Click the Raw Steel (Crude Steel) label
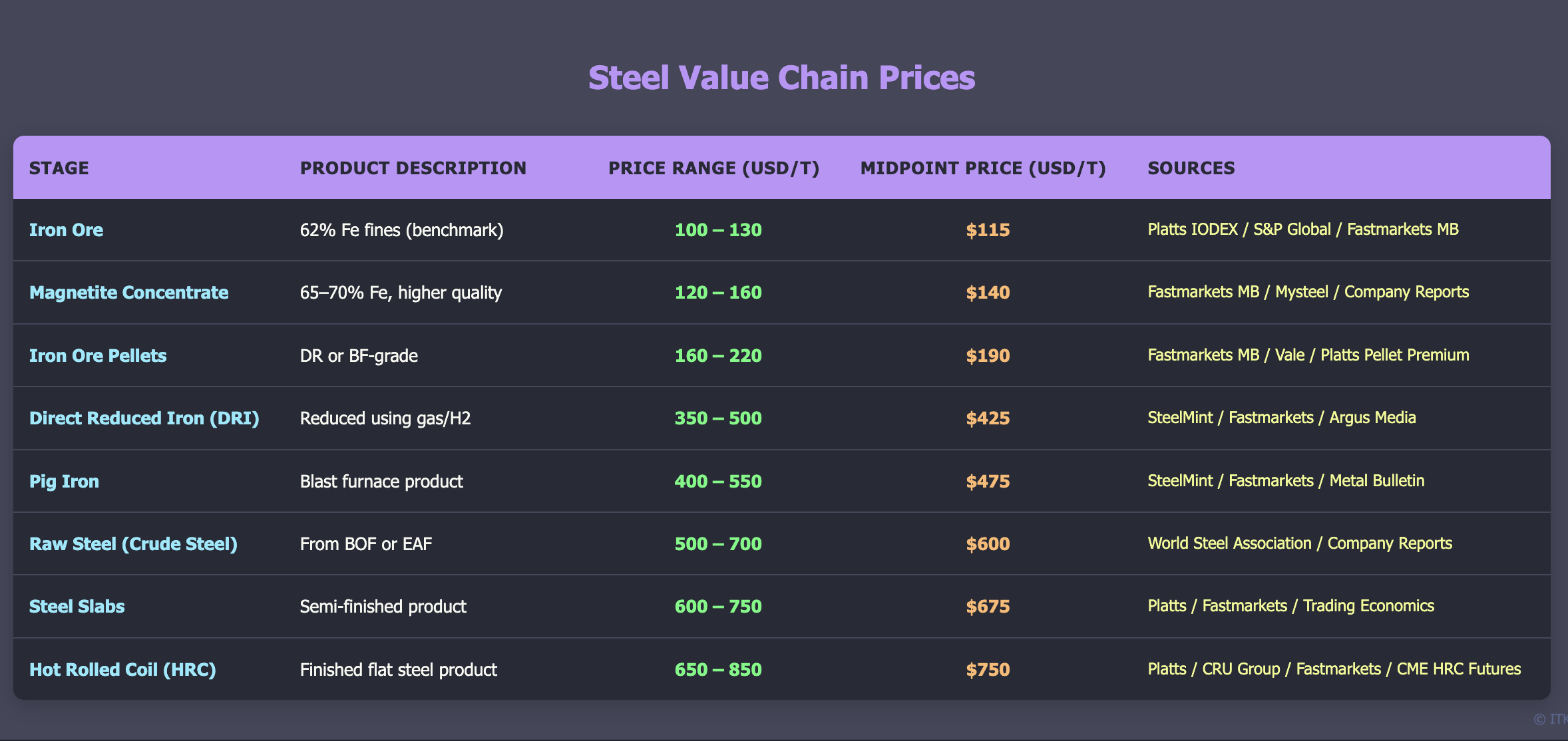Screen dimensions: 1568x741 tap(133, 544)
